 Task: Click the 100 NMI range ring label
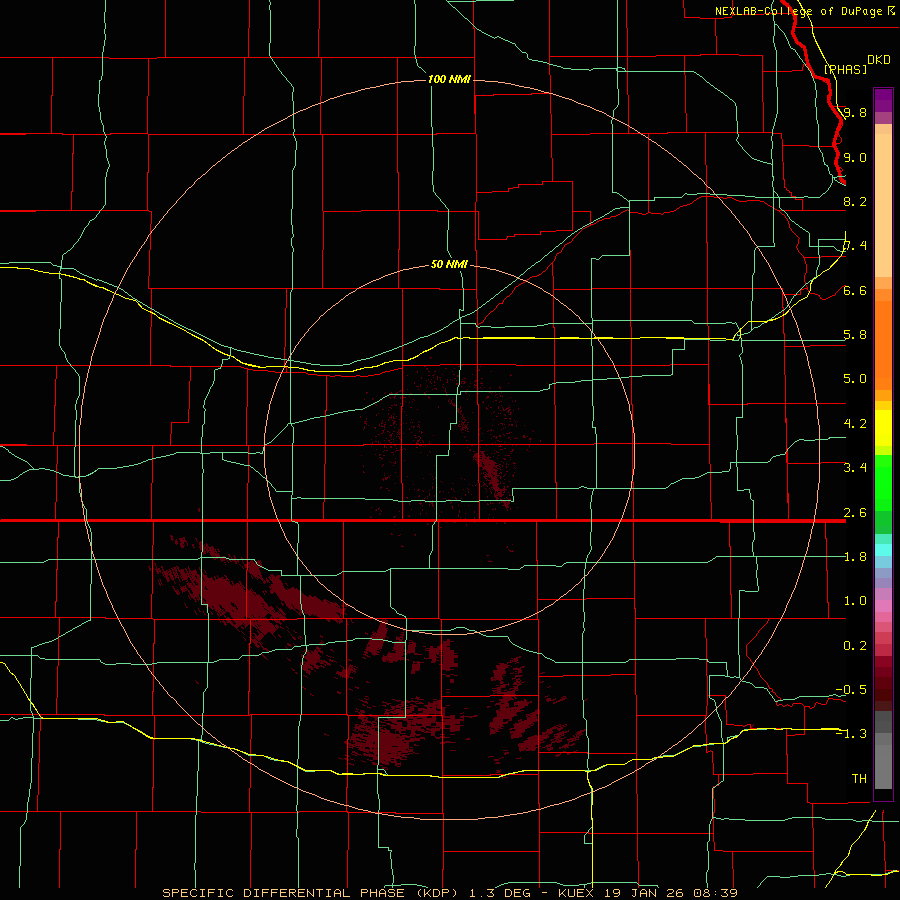(449, 79)
